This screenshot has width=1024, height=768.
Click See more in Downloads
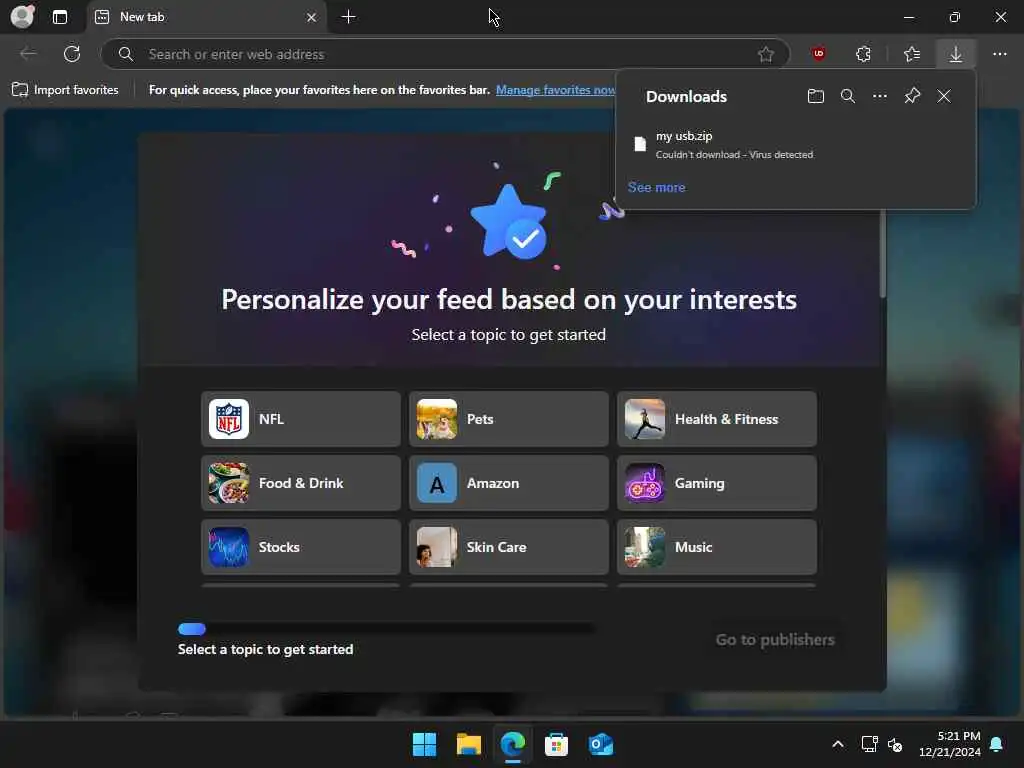[656, 187]
